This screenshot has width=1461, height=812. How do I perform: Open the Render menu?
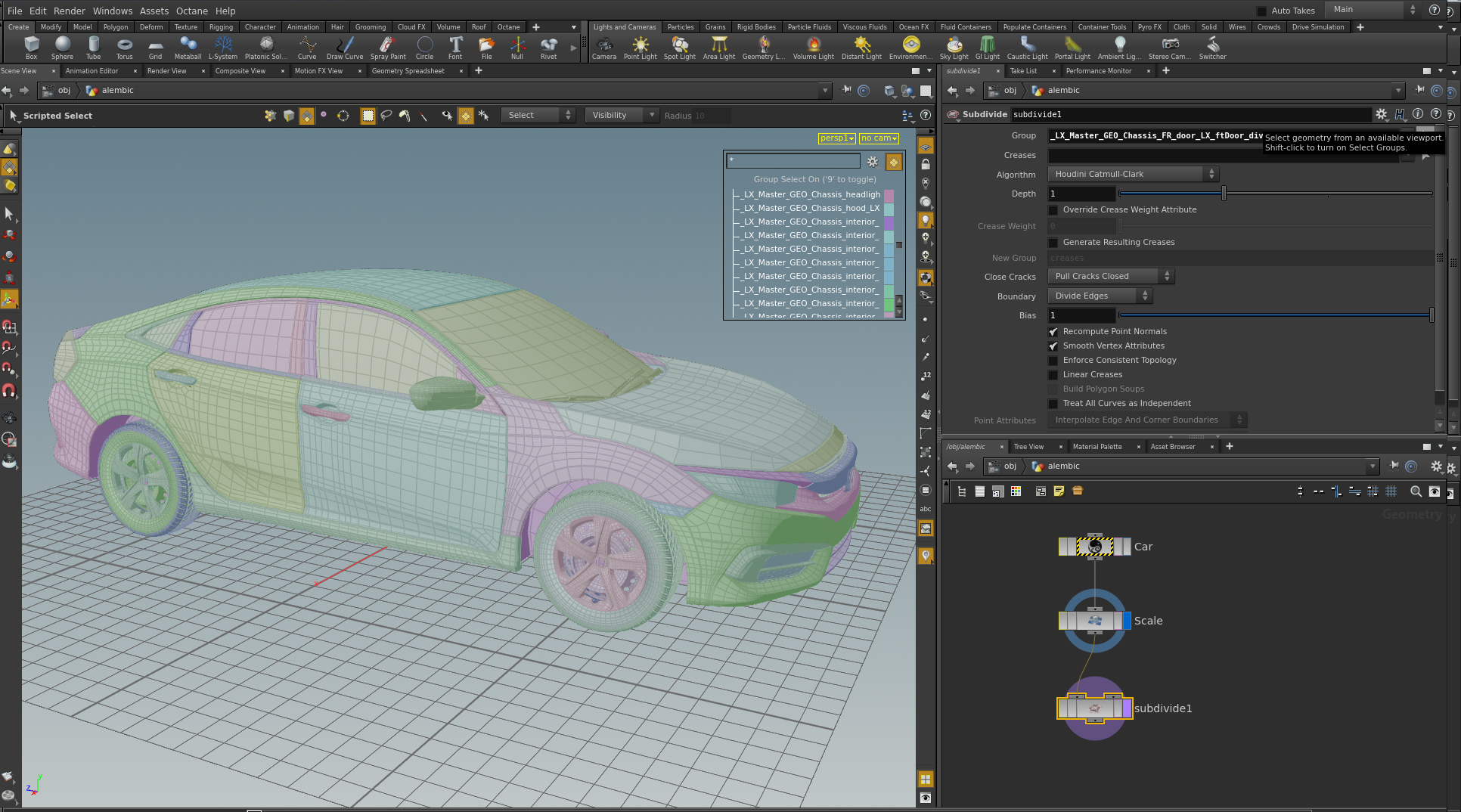coord(70,11)
